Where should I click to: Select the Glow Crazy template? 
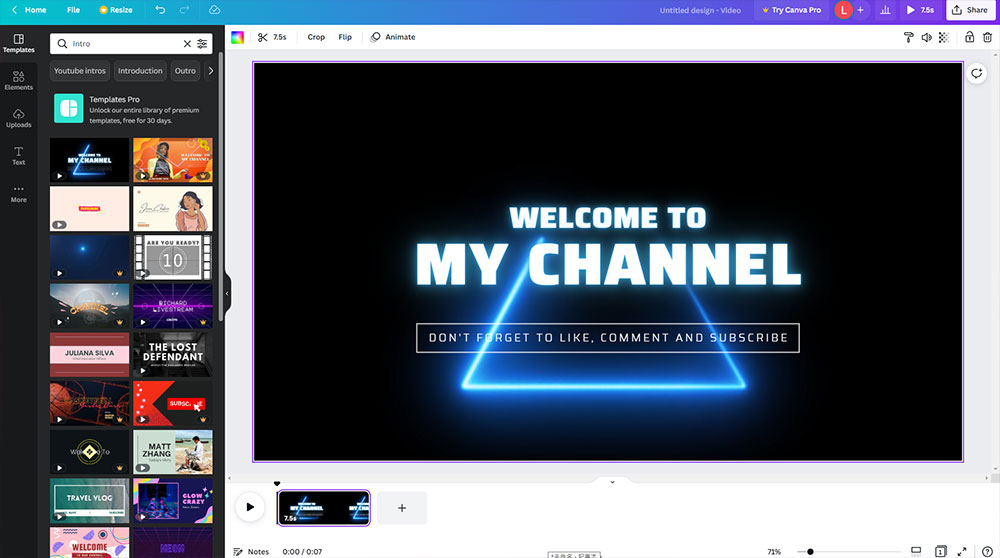tap(173, 501)
